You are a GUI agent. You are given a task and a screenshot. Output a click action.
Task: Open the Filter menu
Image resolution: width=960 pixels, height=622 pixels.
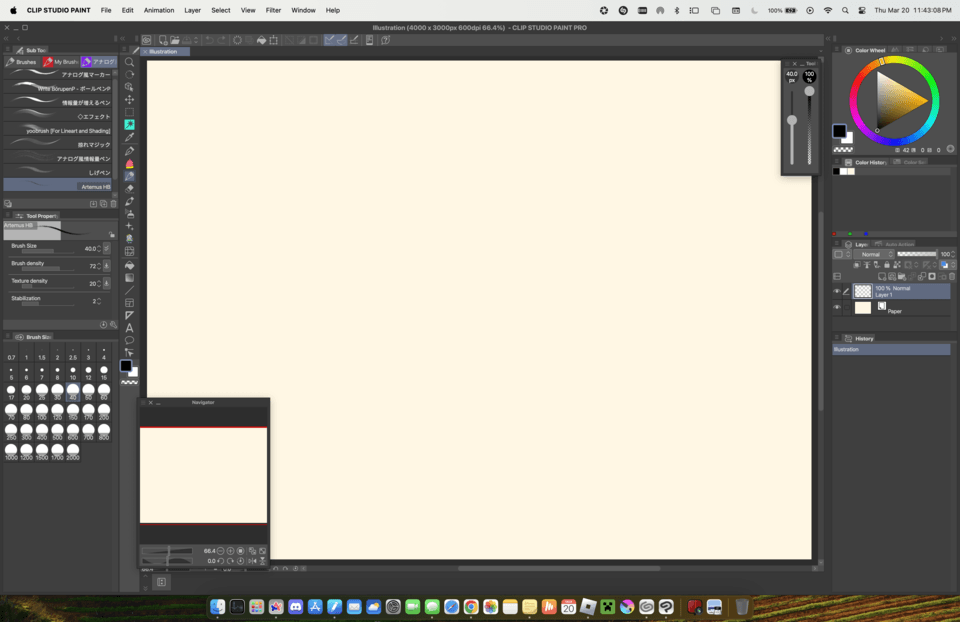pos(273,10)
